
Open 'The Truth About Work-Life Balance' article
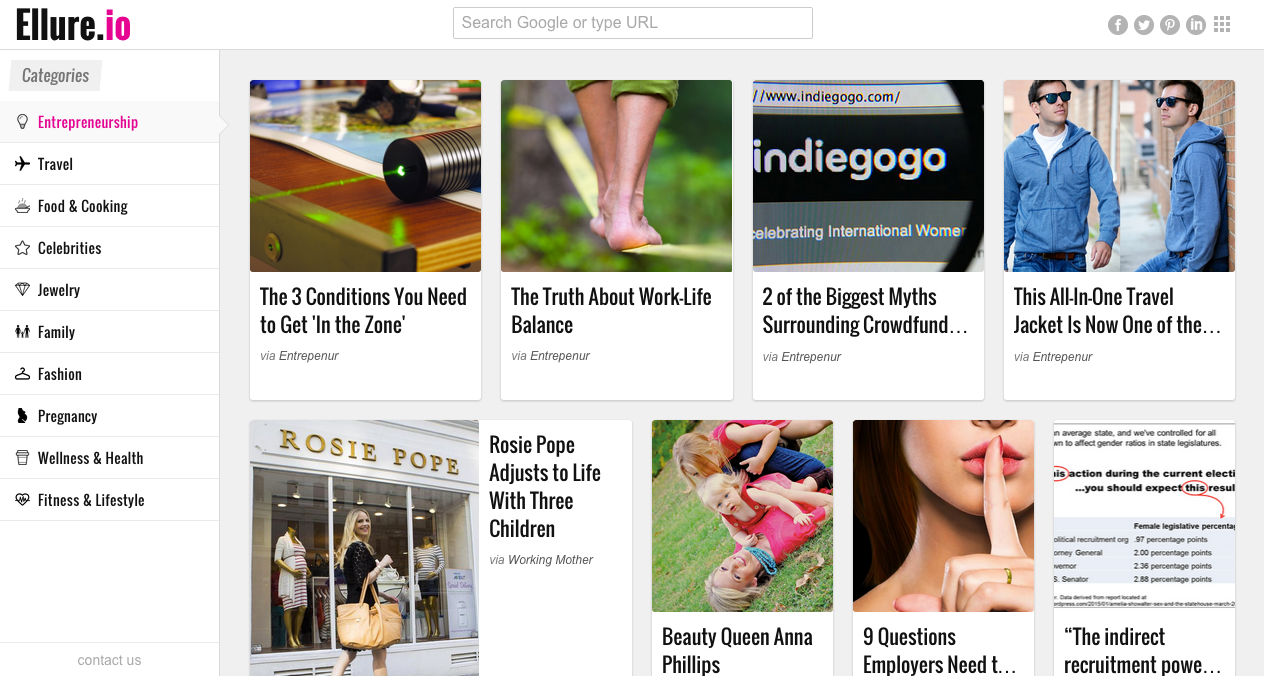point(611,311)
